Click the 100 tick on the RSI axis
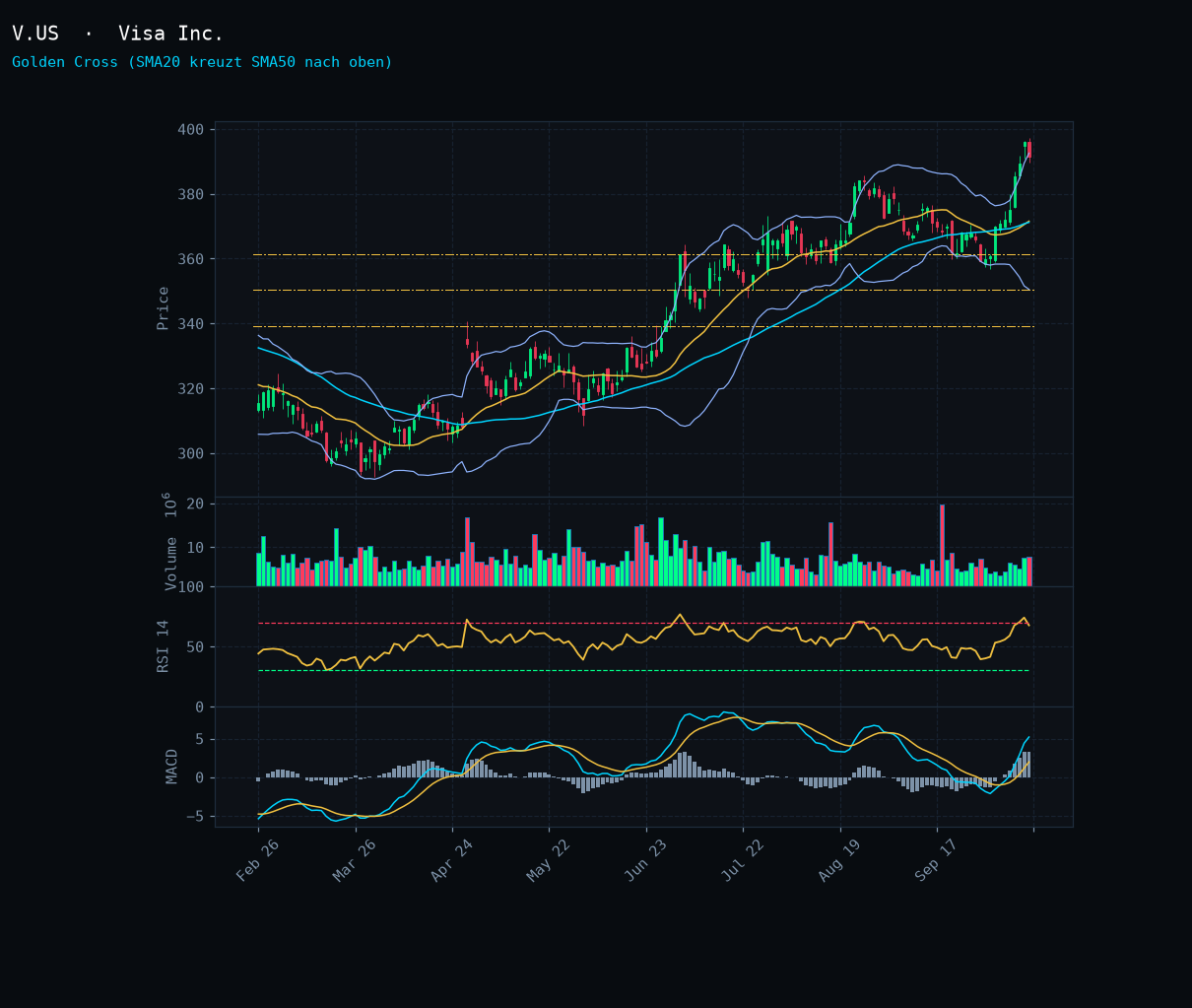The width and height of the screenshot is (1192, 1008). pyautogui.click(x=191, y=588)
